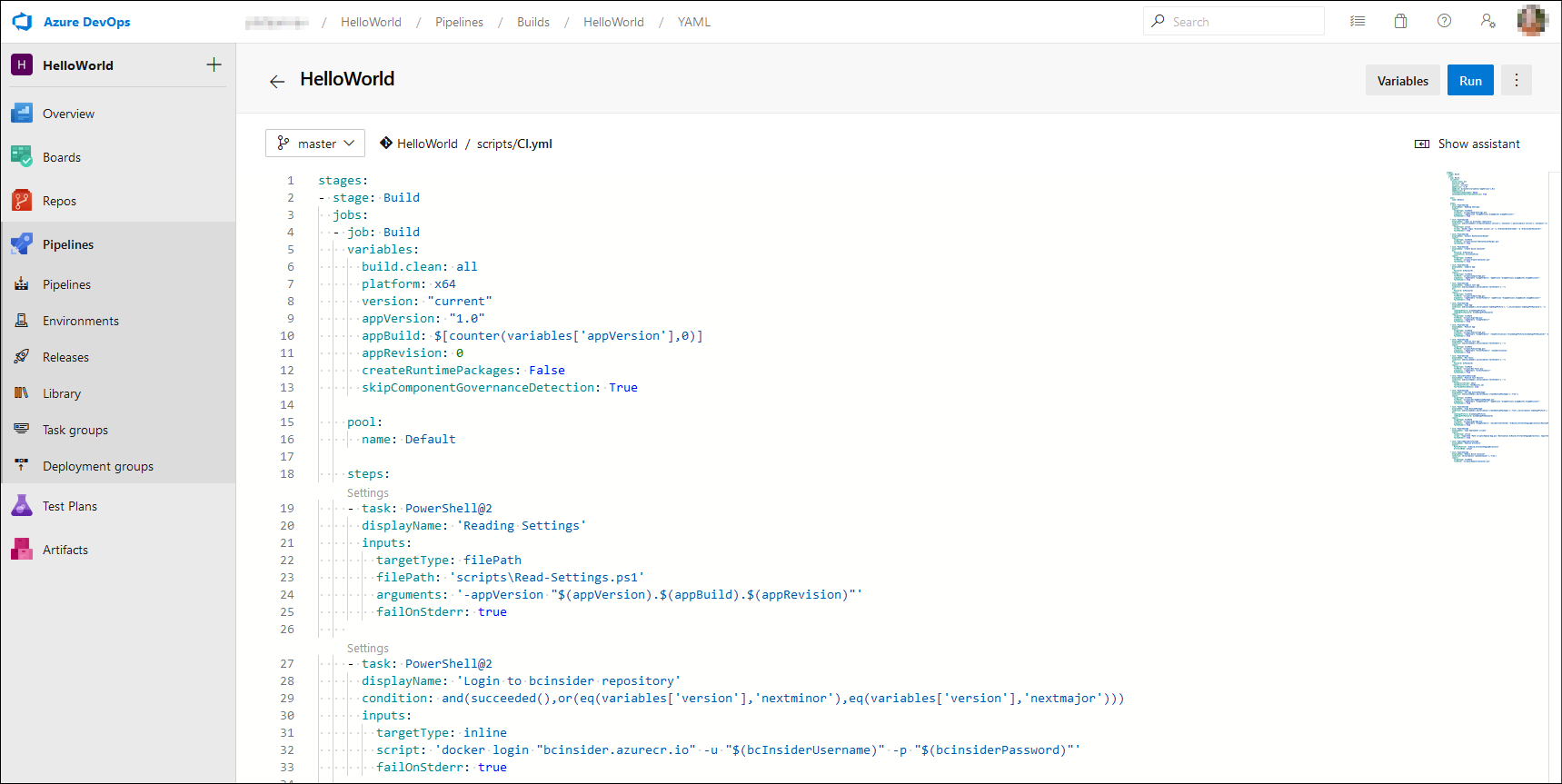Add new item with plus icon
1562x784 pixels.
tap(214, 65)
